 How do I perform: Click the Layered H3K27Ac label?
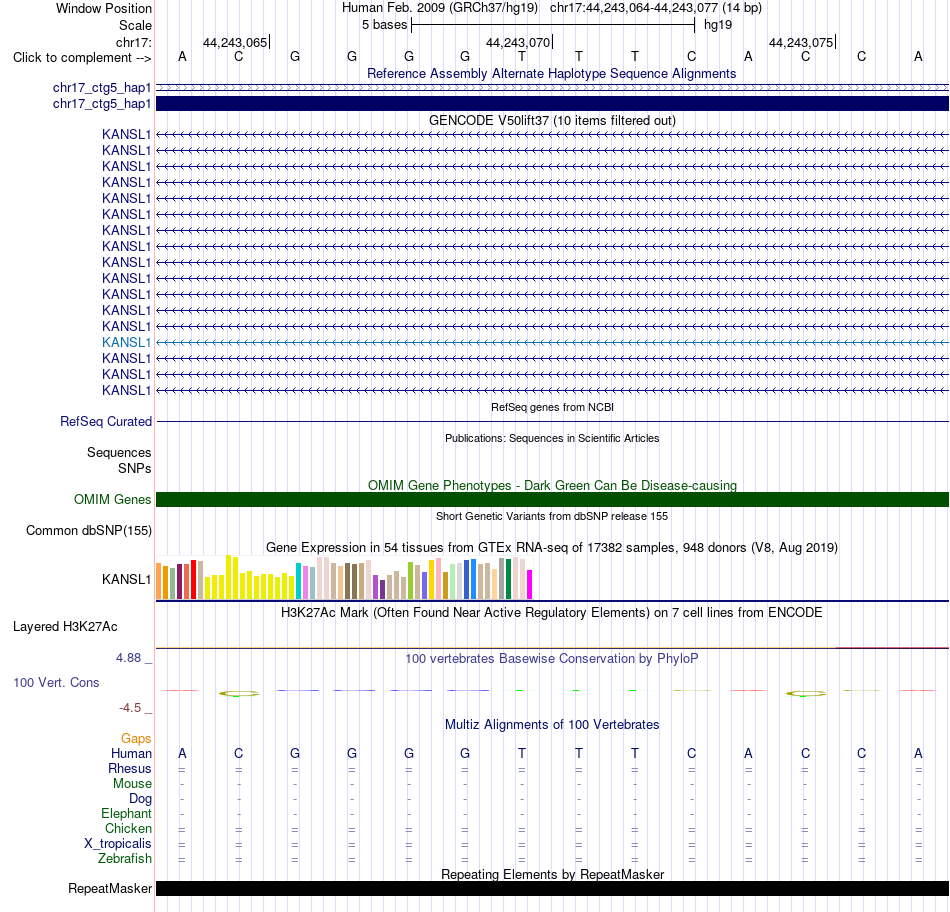point(65,627)
